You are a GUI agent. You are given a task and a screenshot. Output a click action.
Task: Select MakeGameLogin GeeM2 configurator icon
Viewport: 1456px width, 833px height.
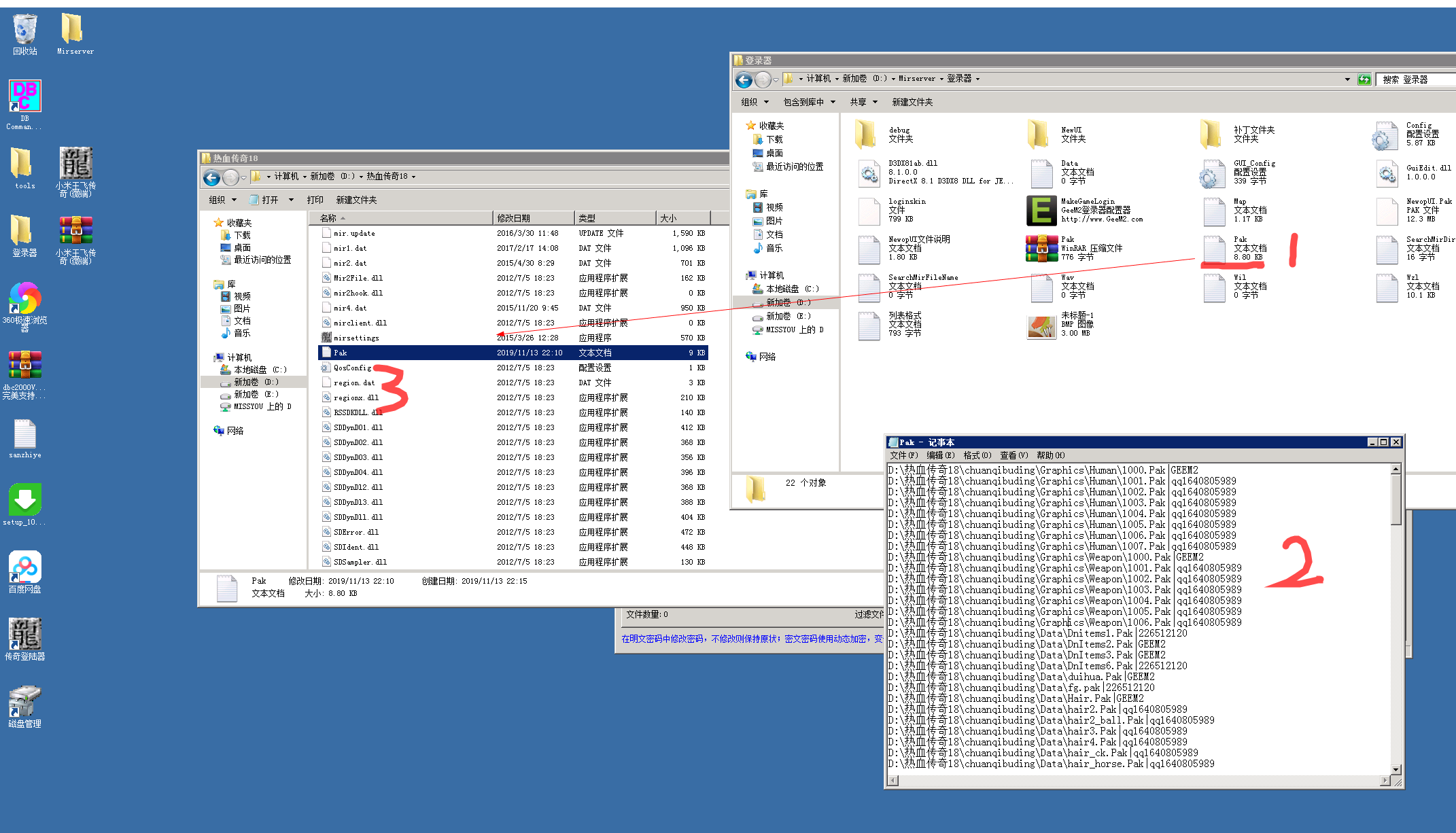pyautogui.click(x=1085, y=211)
